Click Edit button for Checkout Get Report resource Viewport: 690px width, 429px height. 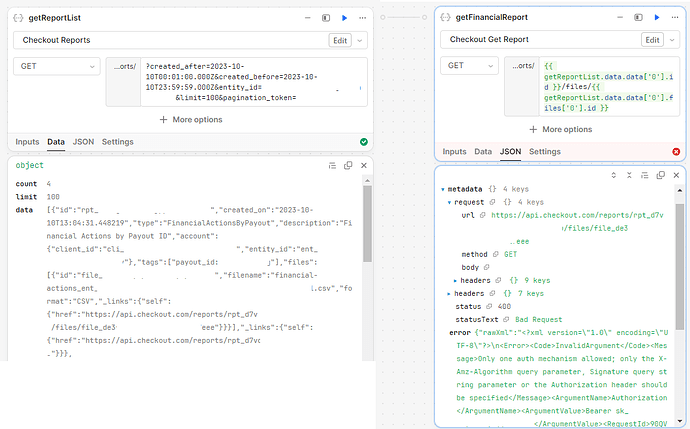(652, 40)
